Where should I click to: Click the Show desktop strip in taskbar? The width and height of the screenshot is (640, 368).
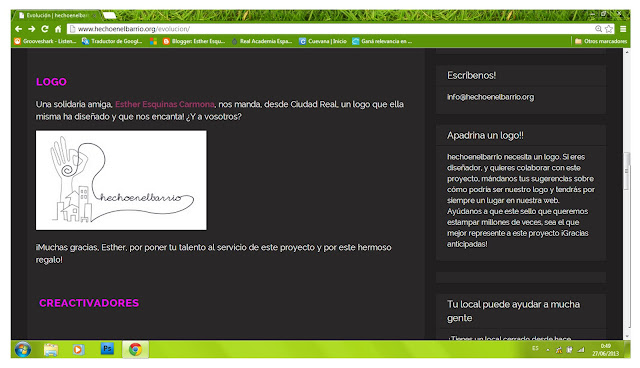coord(627,350)
